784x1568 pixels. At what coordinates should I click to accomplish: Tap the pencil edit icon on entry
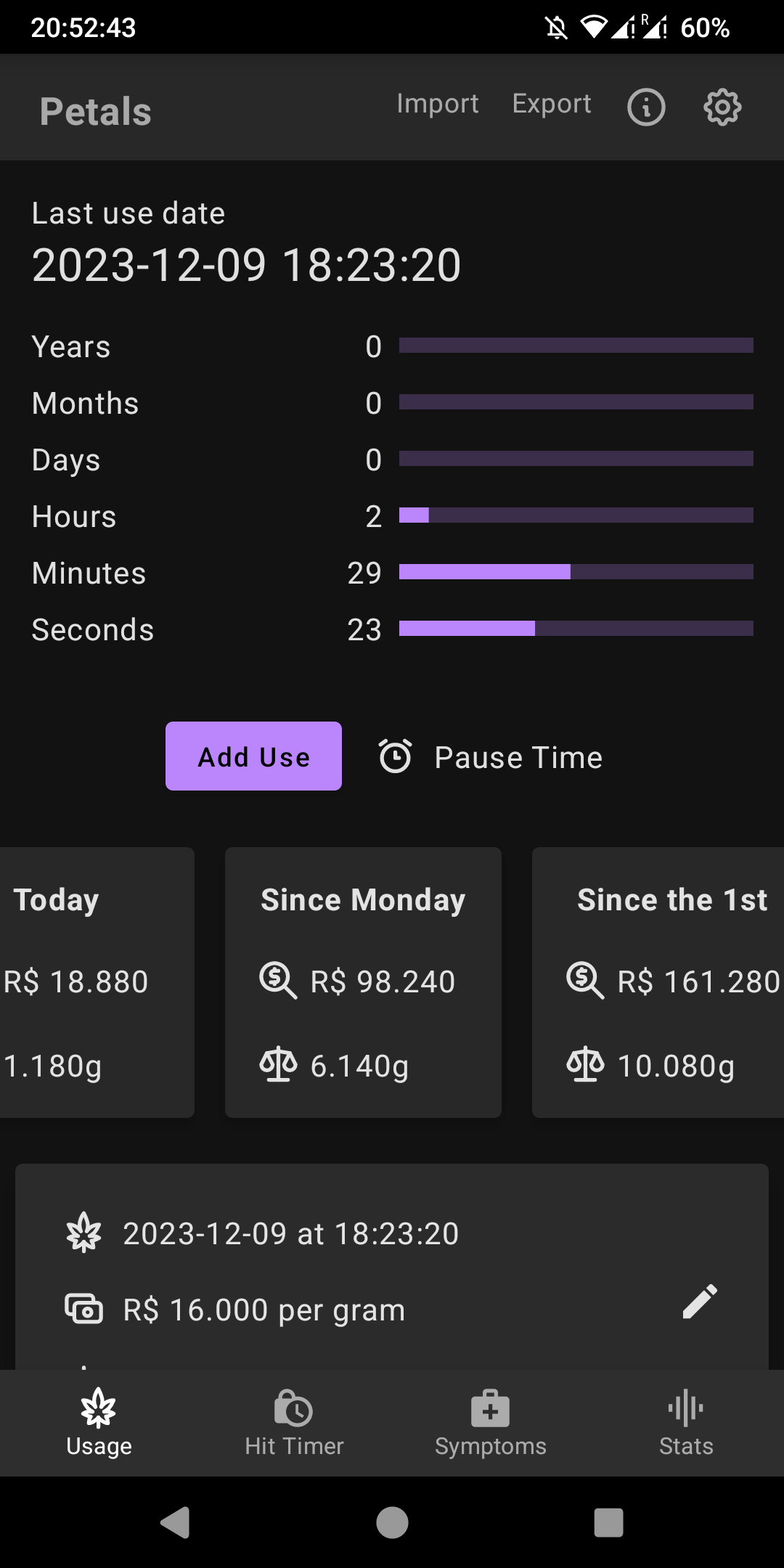700,1302
